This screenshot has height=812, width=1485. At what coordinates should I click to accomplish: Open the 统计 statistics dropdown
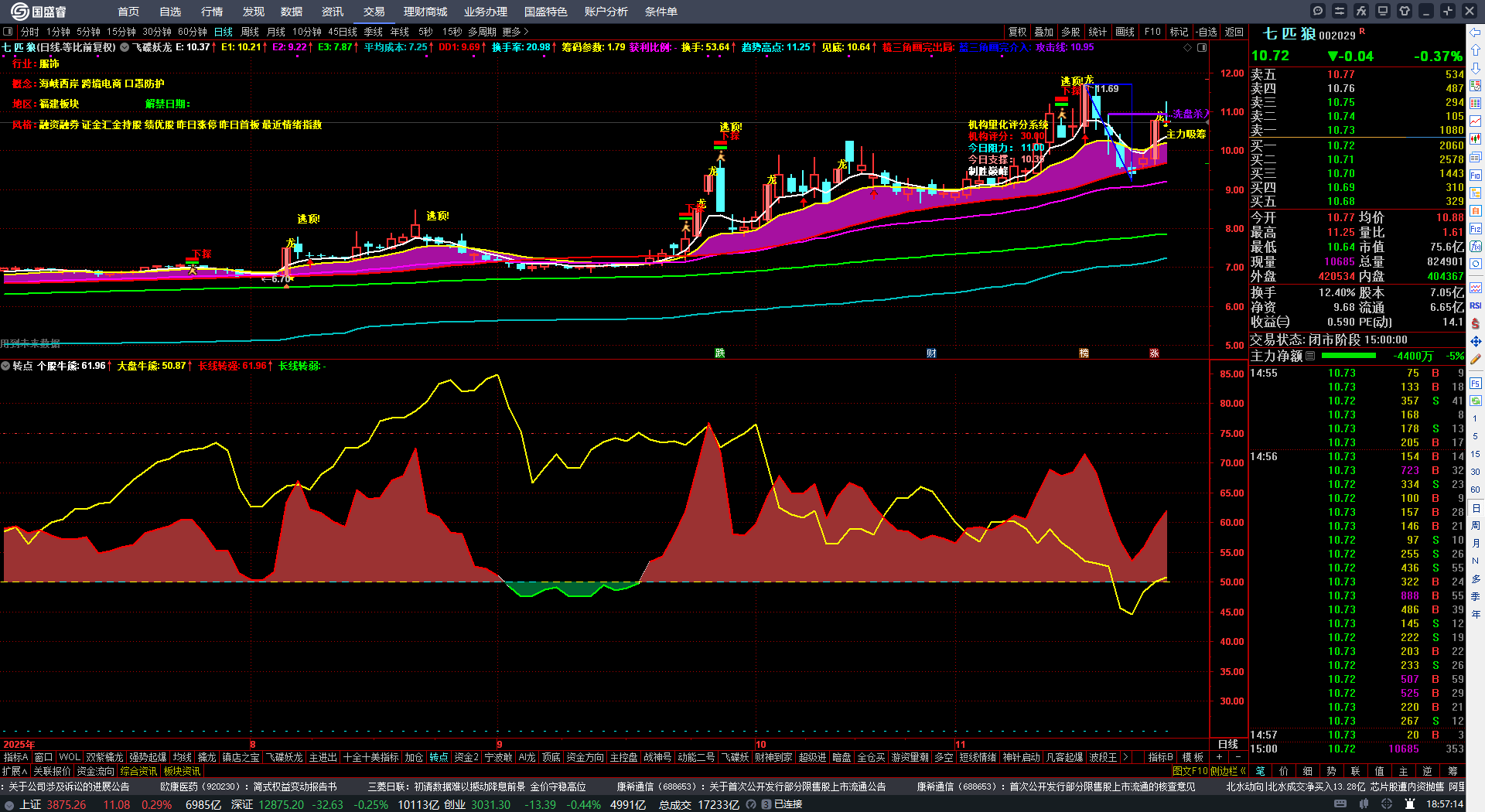point(1098,32)
